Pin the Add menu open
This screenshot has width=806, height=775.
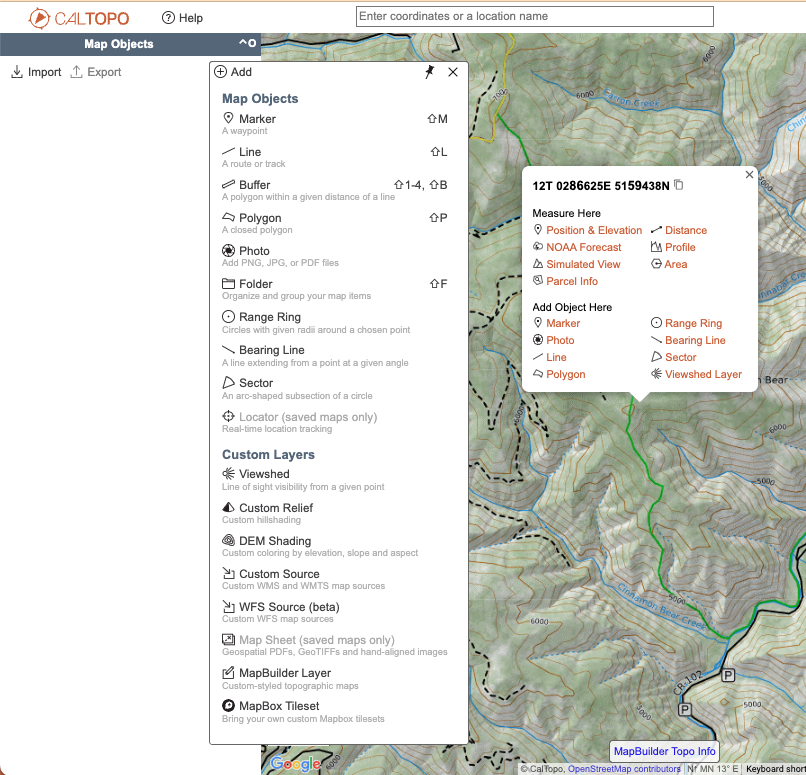click(x=430, y=72)
